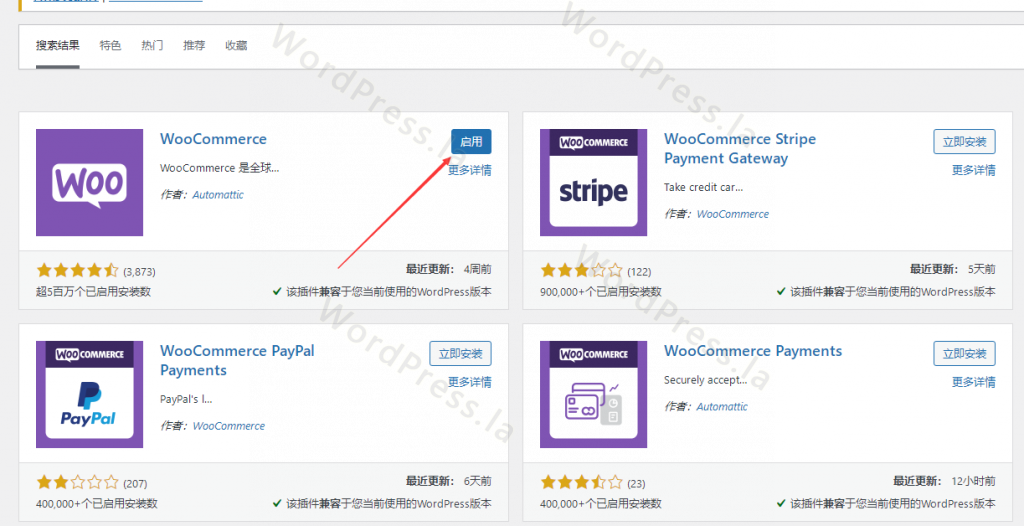This screenshot has height=526, width=1024.
Task: Click author link Automattic under WooCommerce
Action: (x=218, y=195)
